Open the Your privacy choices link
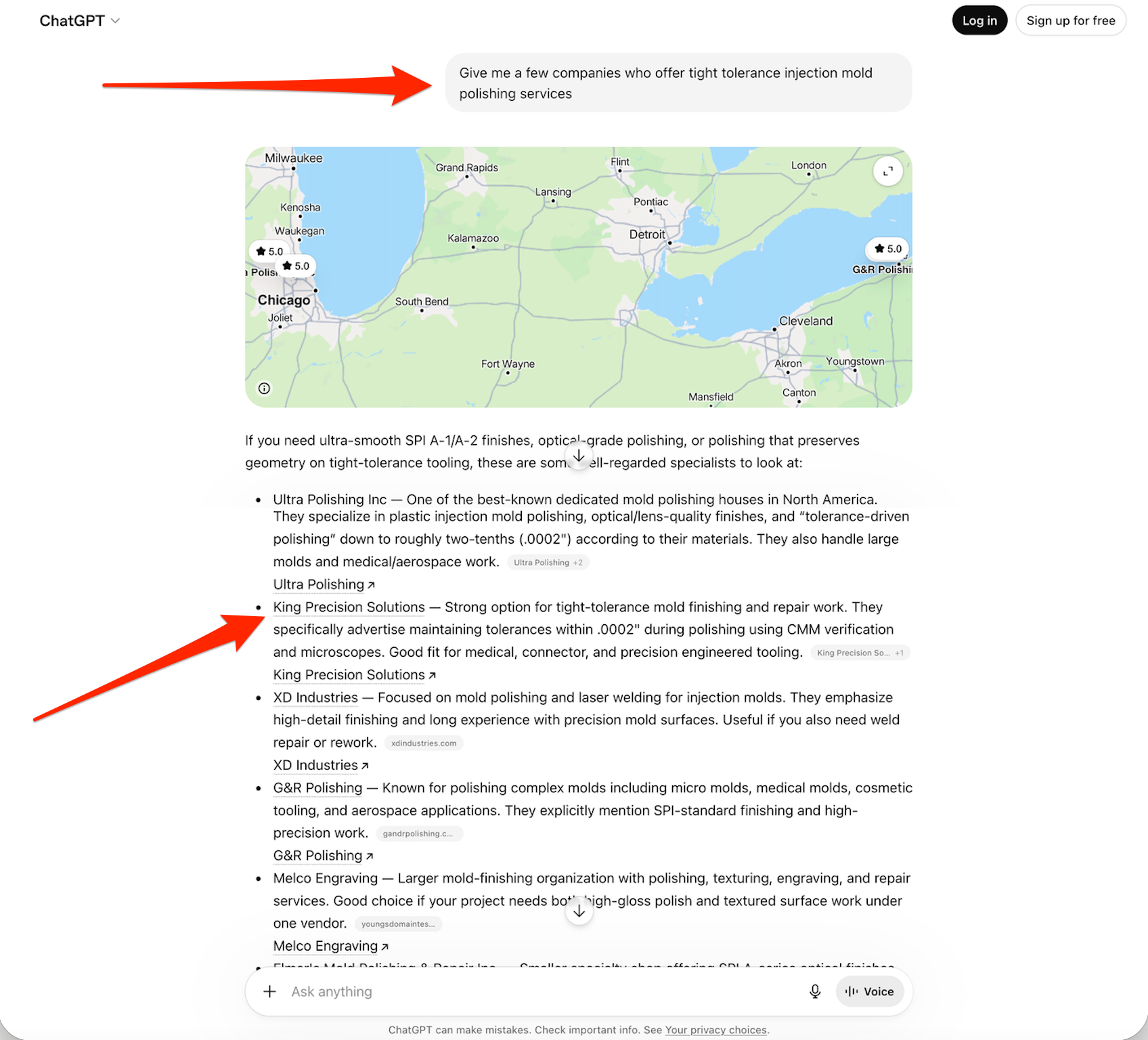The image size is (1148, 1040). [x=716, y=1030]
